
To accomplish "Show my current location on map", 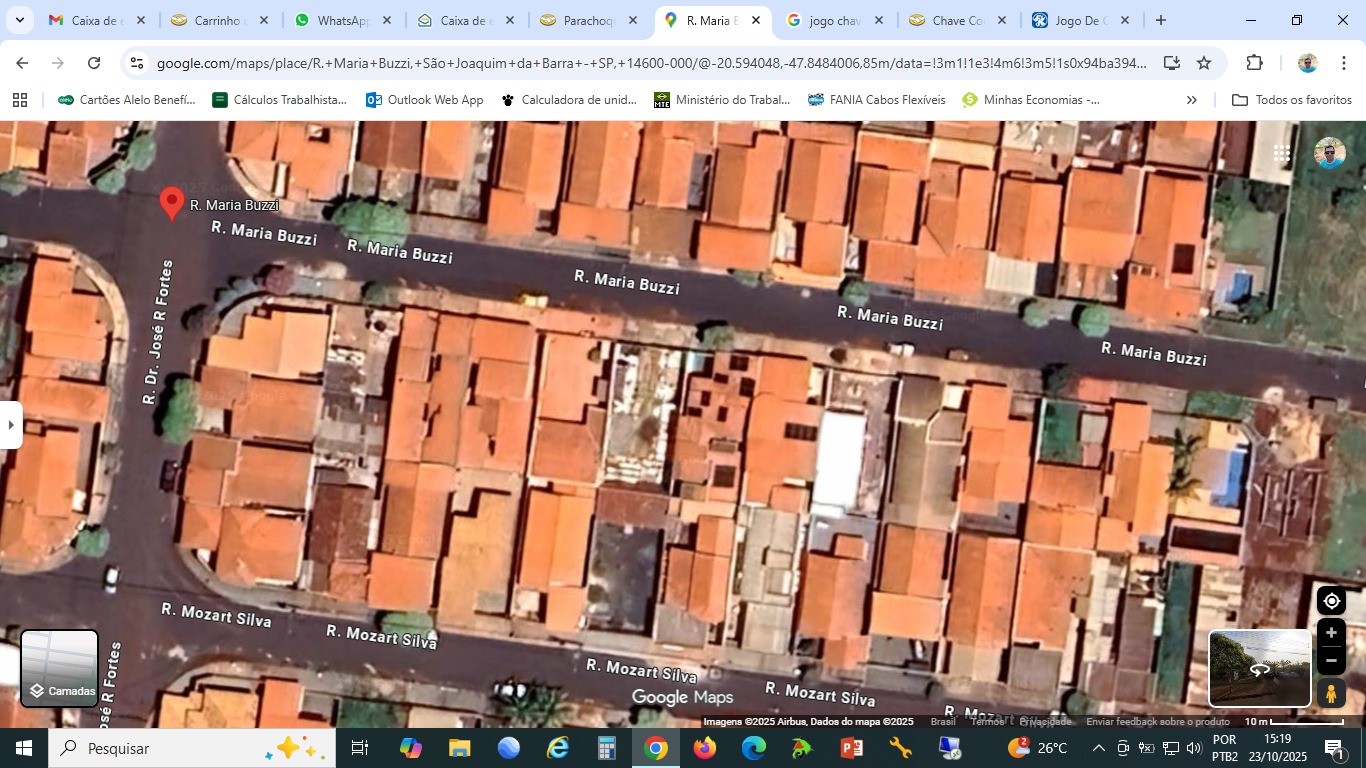I will (1331, 601).
